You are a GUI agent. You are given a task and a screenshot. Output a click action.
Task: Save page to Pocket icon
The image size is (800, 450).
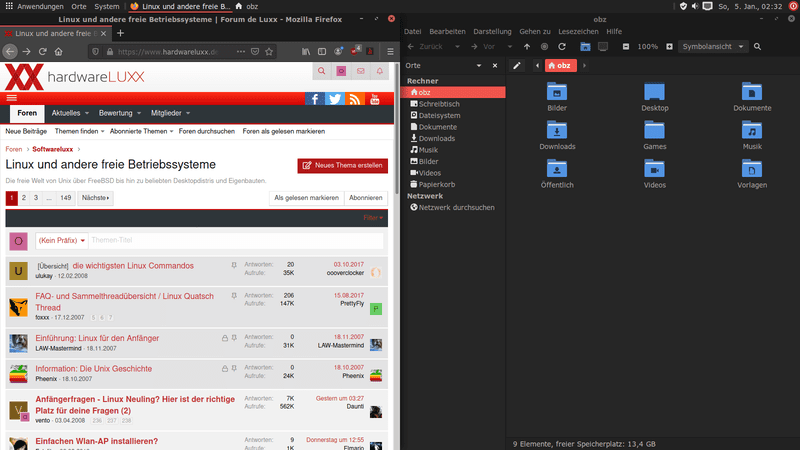(255, 52)
